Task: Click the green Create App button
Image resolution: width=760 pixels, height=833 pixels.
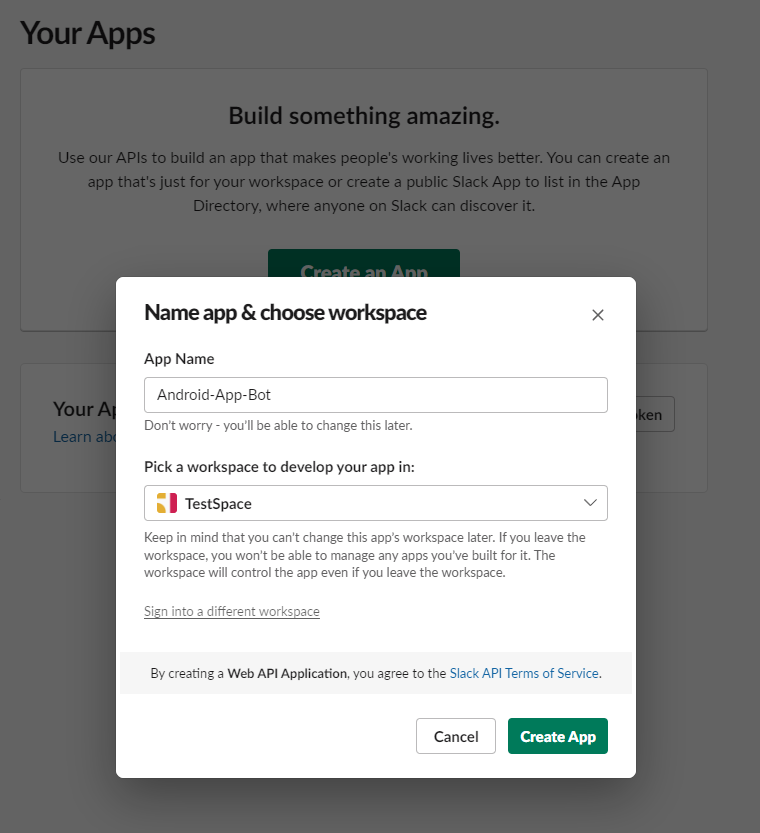Action: pyautogui.click(x=558, y=736)
